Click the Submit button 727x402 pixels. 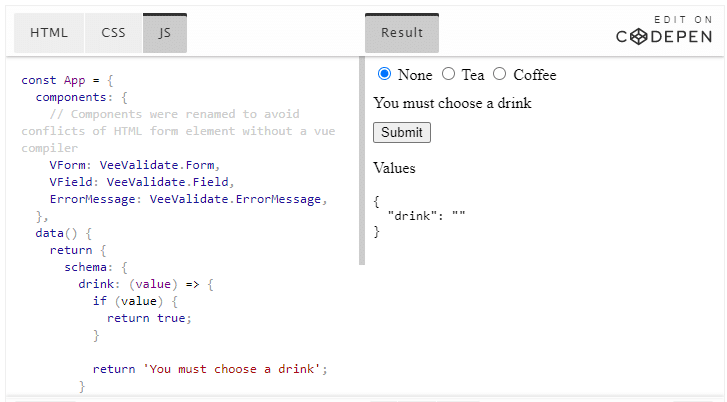click(x=402, y=133)
